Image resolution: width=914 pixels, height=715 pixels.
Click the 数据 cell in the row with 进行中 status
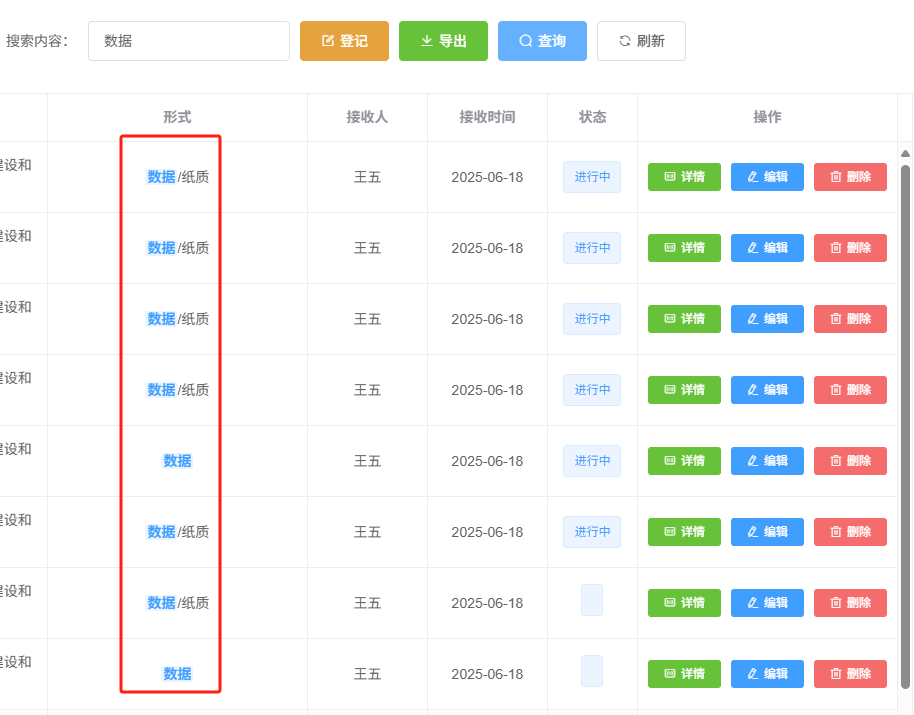[x=177, y=461]
